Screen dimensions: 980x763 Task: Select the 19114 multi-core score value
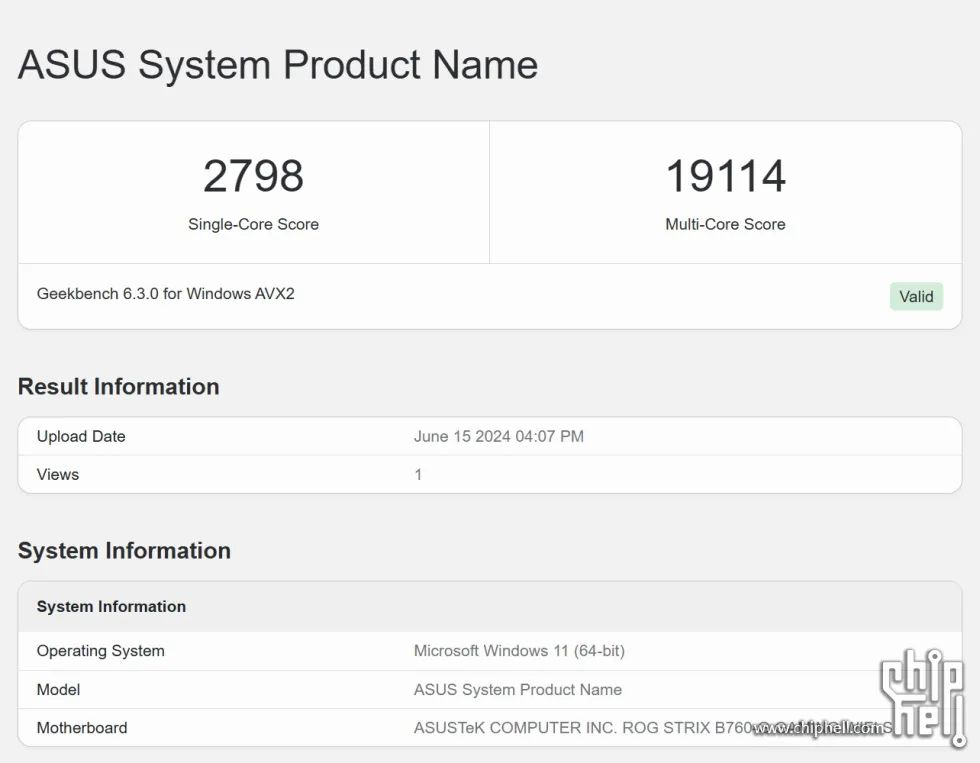click(726, 176)
